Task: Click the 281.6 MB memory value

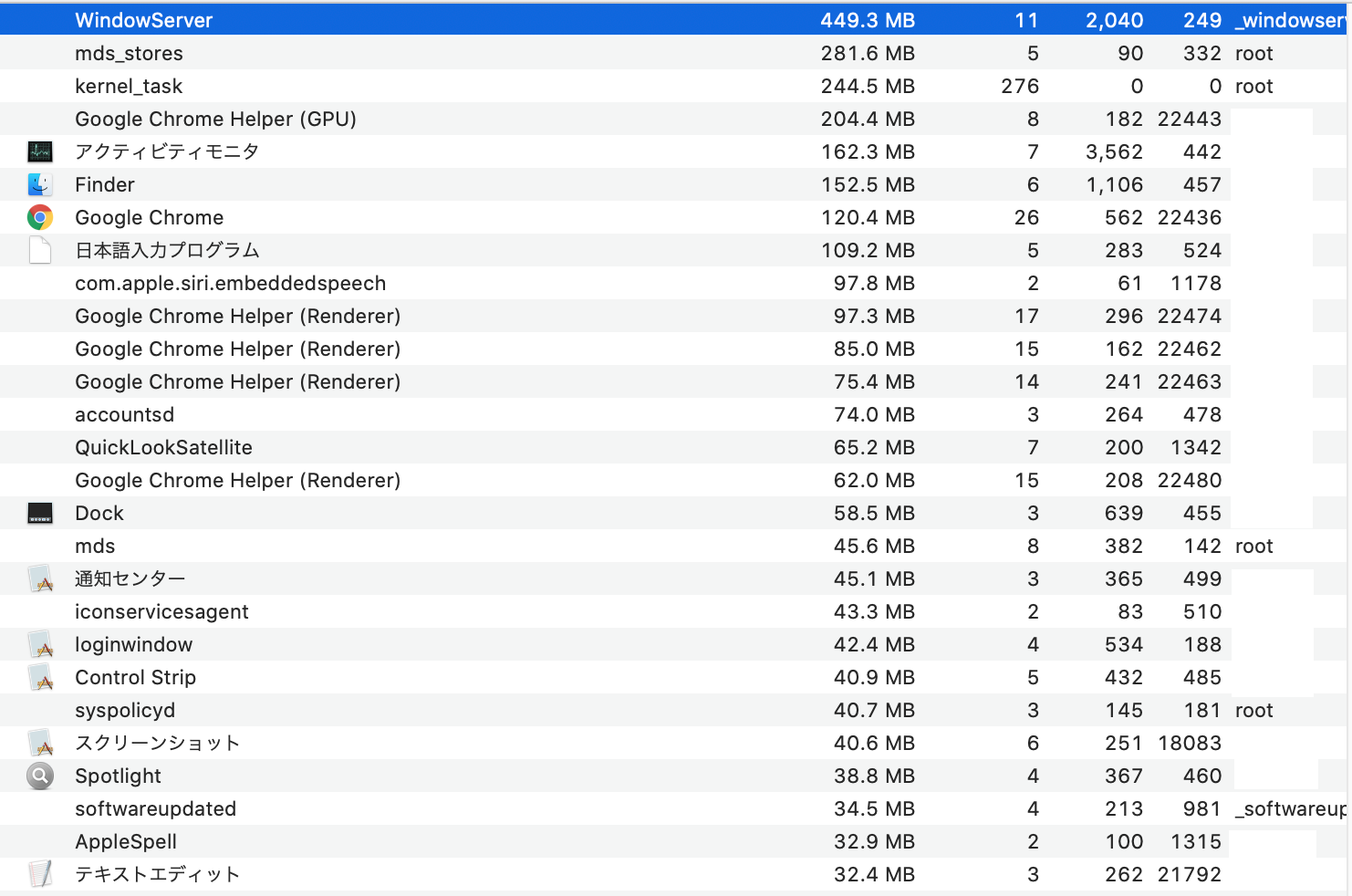Action: tap(868, 53)
